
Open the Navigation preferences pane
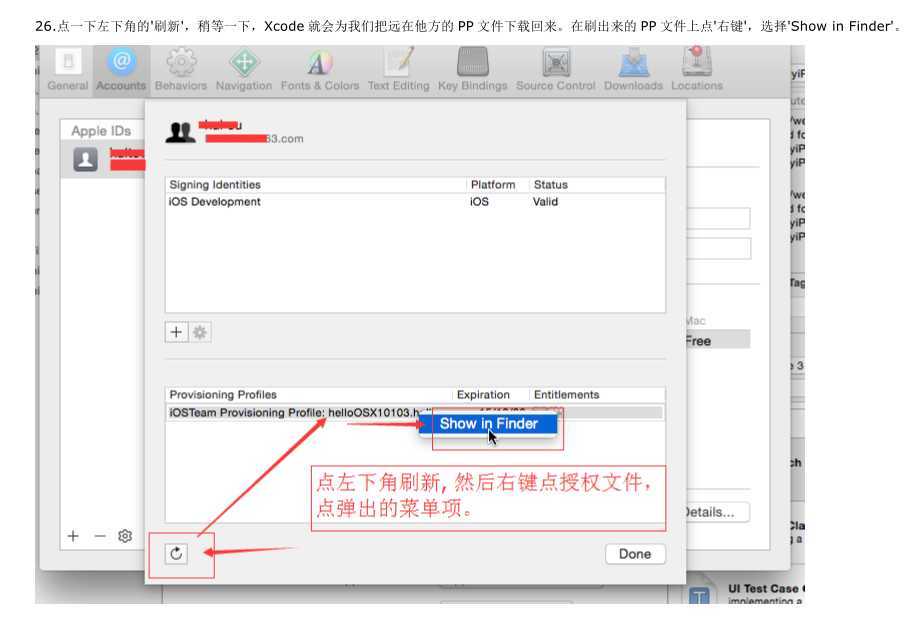pyautogui.click(x=244, y=70)
